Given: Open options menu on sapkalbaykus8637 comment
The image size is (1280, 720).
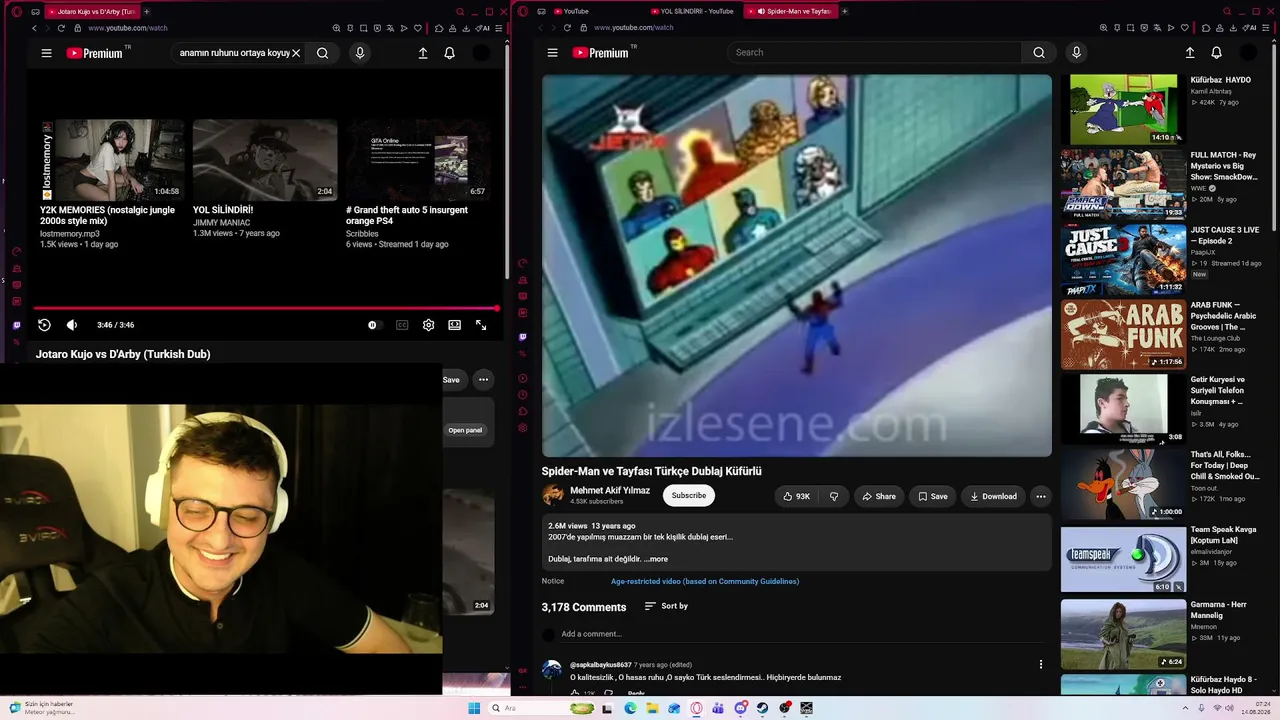Looking at the screenshot, I should pos(1041,664).
